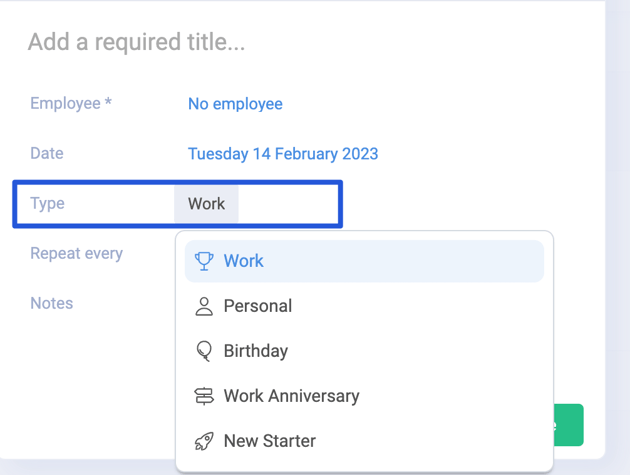This screenshot has width=630, height=475.
Task: Click the Type field label
Action: (x=47, y=204)
